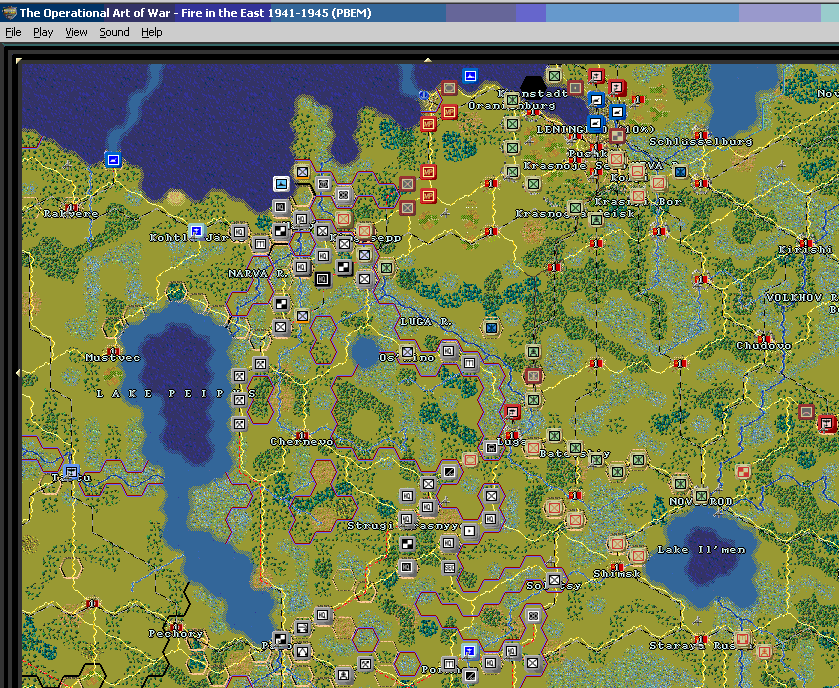Select the black-bordered HQ counter near Narva R.
Screen dimensions: 840x688
[322, 279]
